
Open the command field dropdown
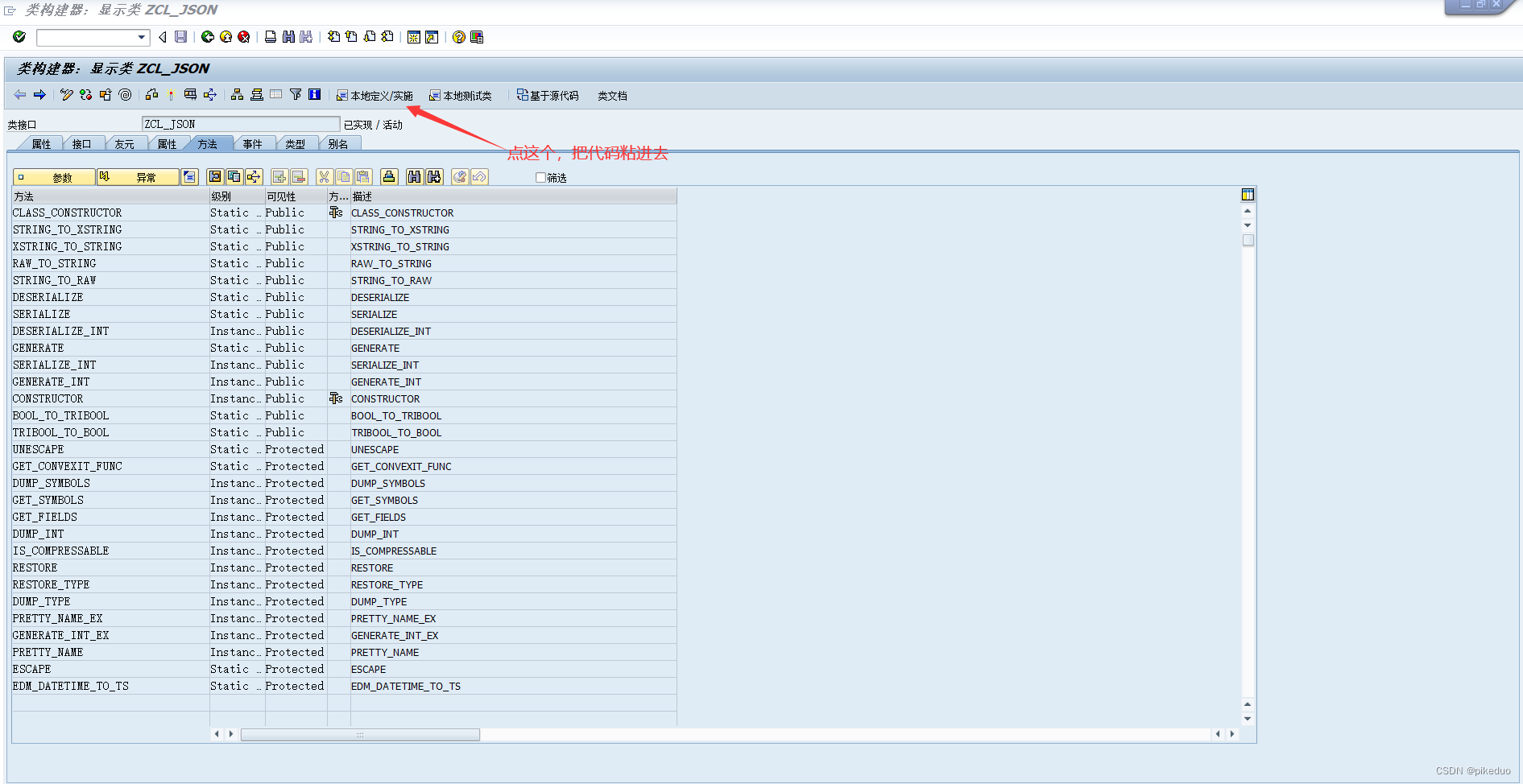click(142, 37)
